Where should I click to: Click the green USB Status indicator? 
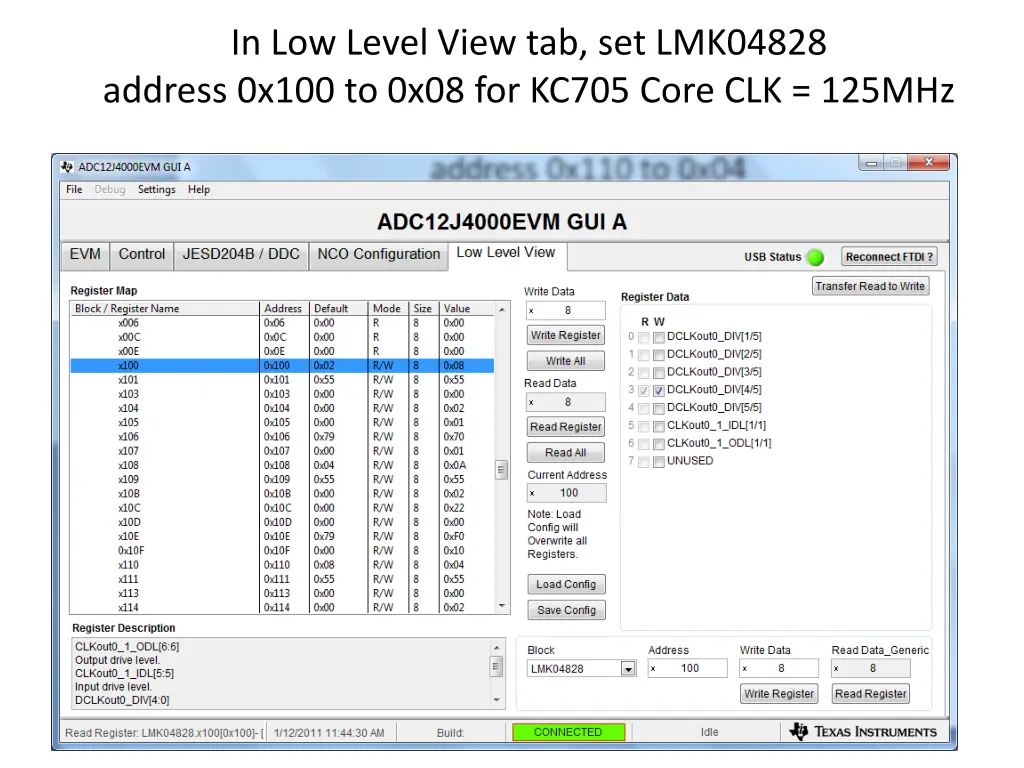(x=815, y=257)
